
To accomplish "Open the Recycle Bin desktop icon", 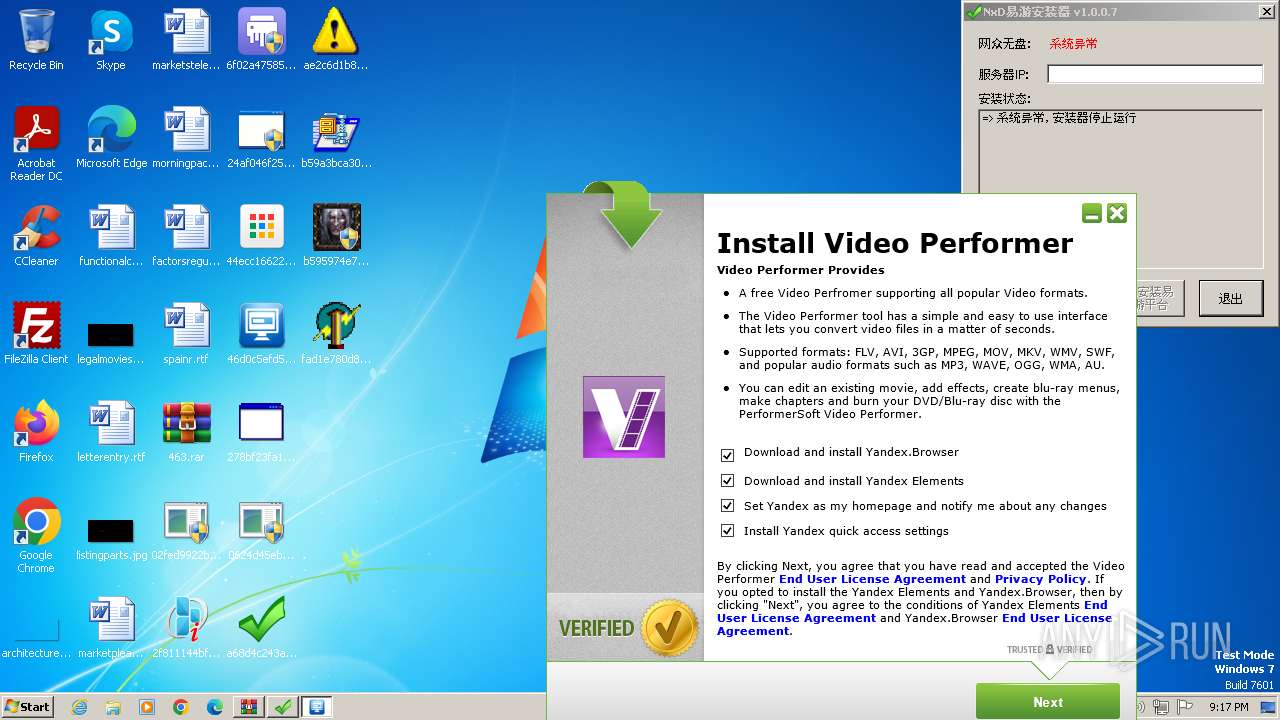I will coord(36,40).
